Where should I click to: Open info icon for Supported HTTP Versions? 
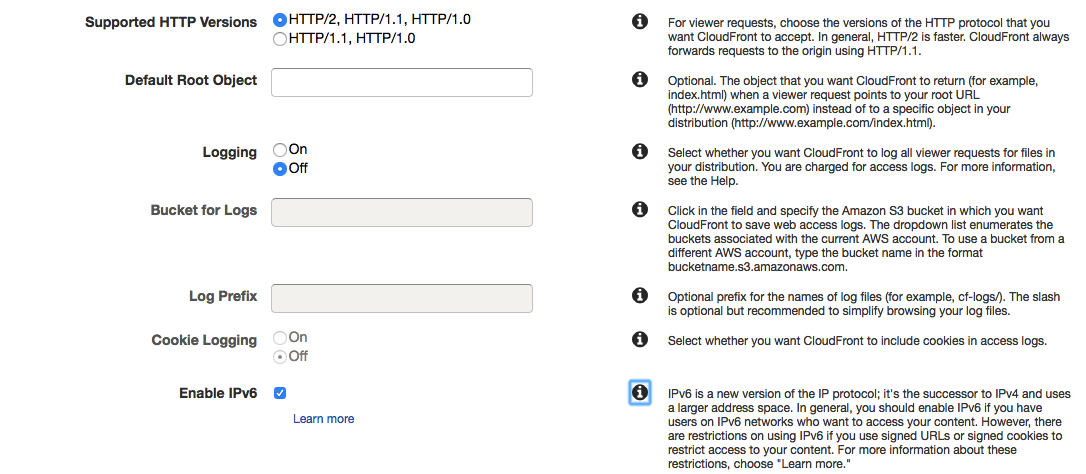640,21
